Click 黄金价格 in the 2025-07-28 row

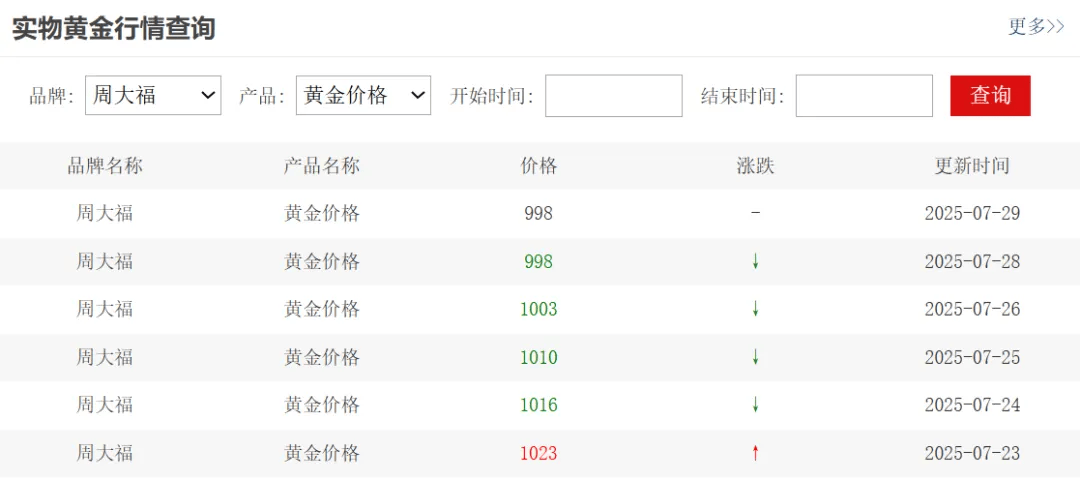point(322,262)
